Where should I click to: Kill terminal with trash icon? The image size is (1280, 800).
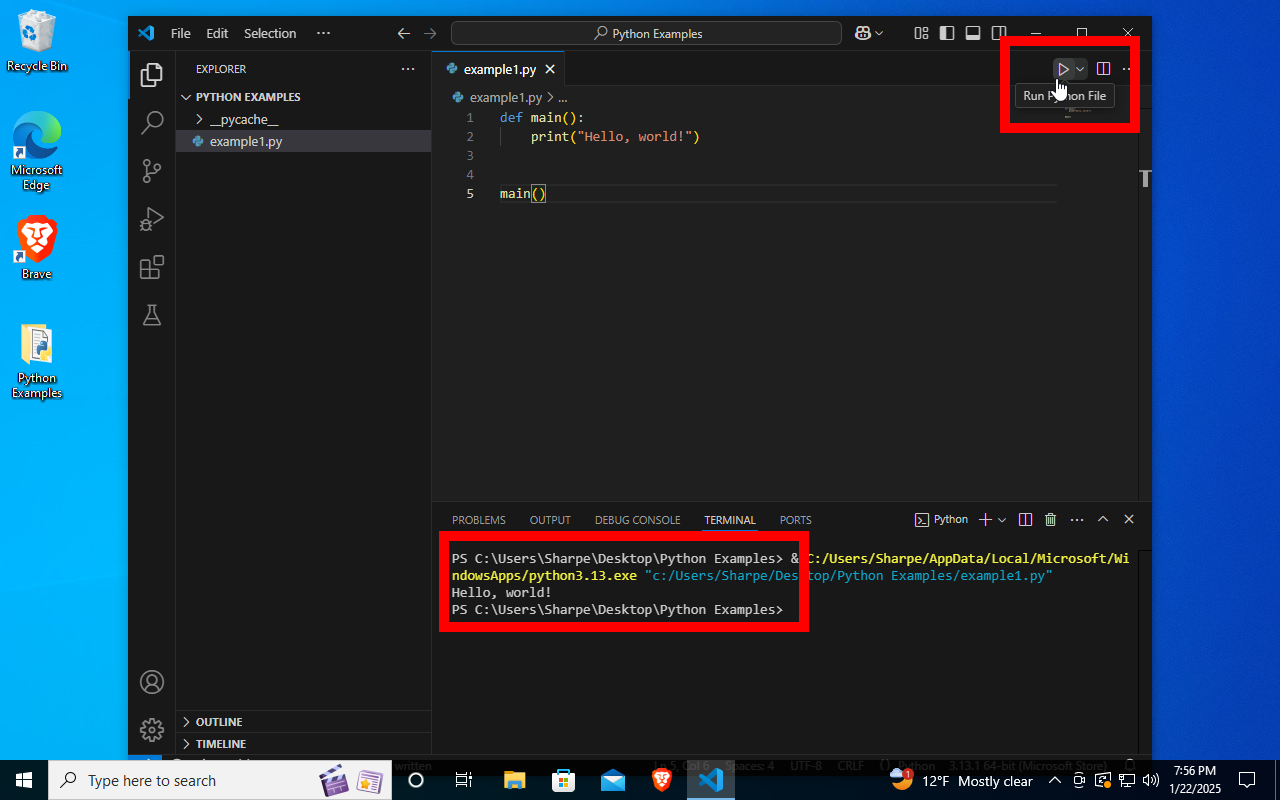tap(1050, 520)
